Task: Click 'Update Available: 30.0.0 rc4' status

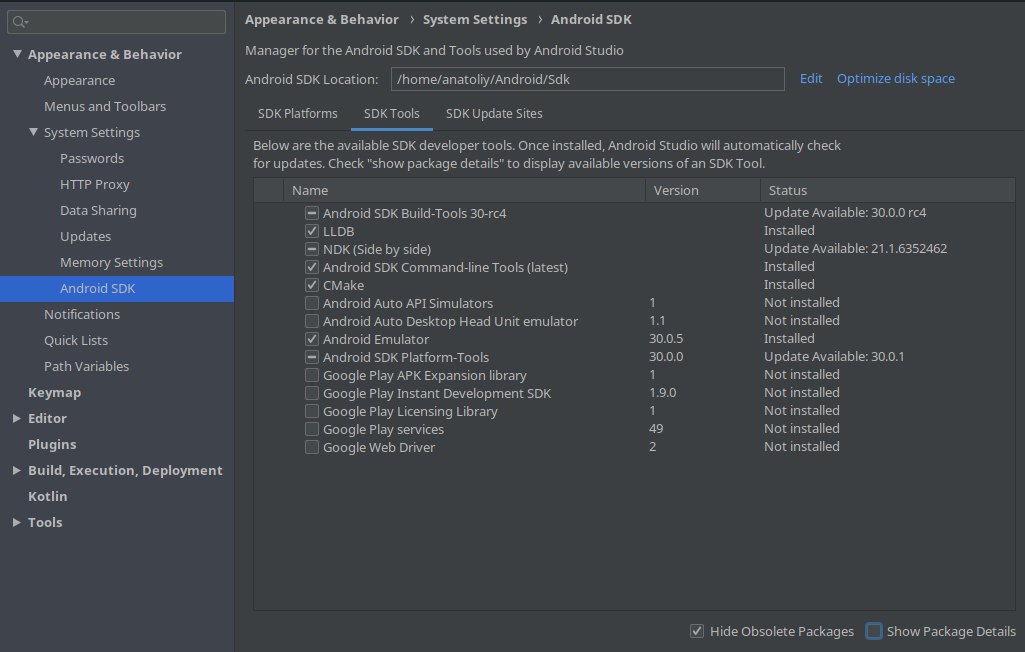Action: point(845,213)
